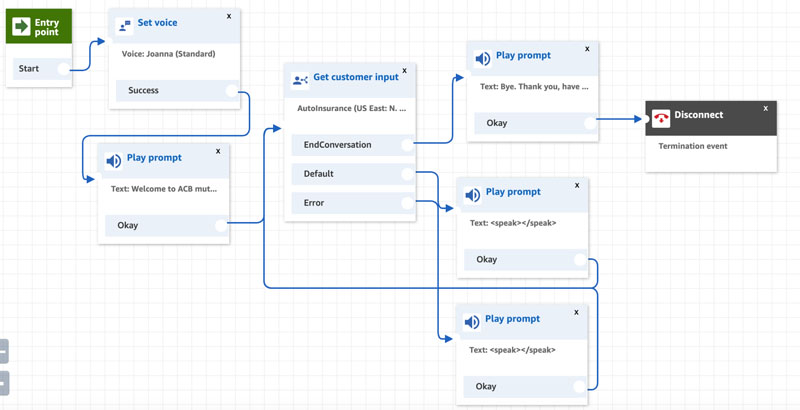Click the Get customer input block icon
This screenshot has width=800, height=410.
(x=299, y=80)
